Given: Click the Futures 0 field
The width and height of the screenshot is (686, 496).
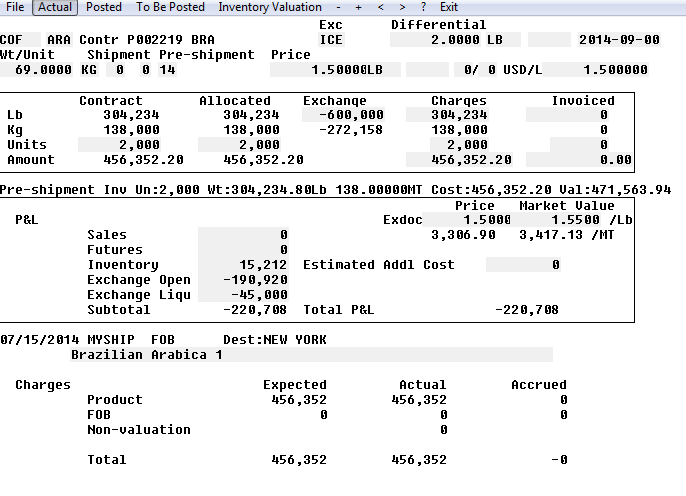Looking at the screenshot, I should (243, 250).
